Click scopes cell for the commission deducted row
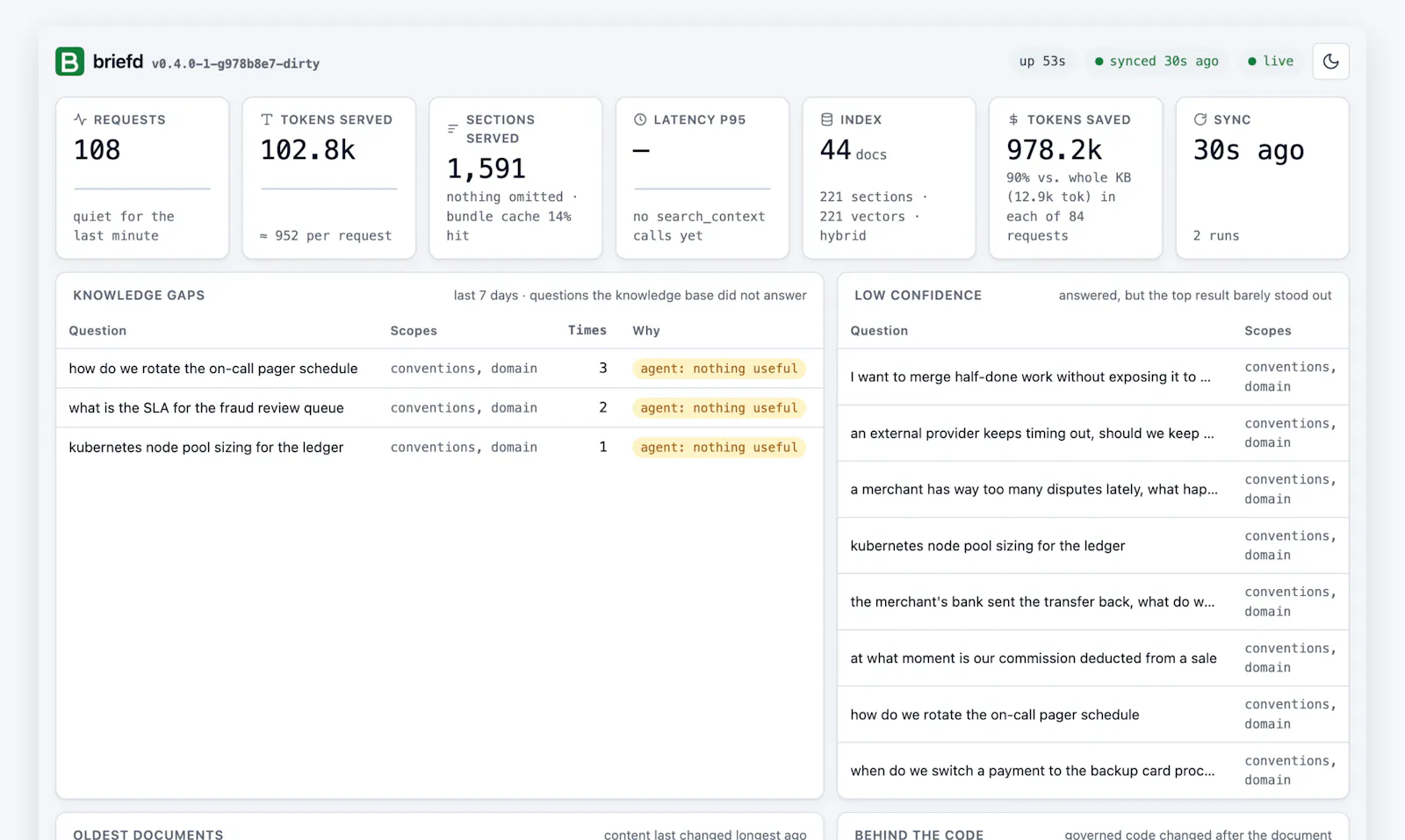 (x=1290, y=657)
